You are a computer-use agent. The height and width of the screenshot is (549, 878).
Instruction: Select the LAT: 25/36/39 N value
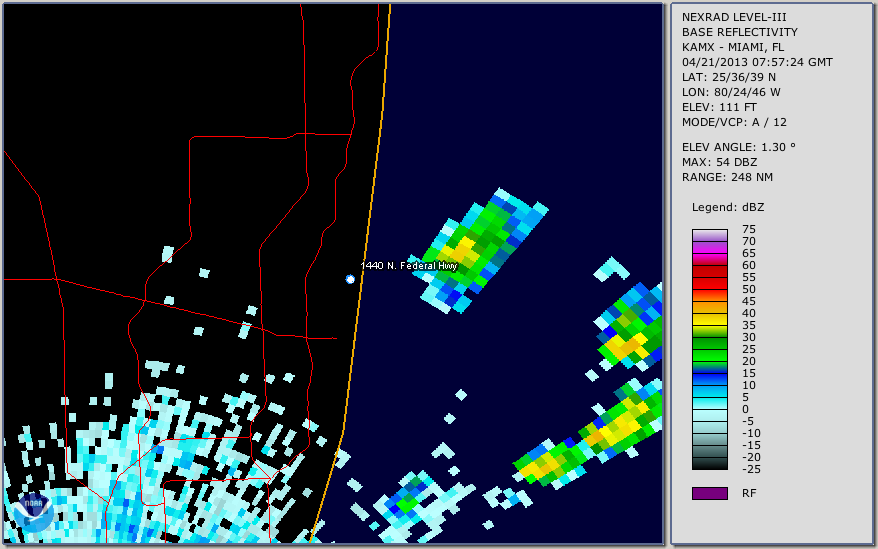(x=728, y=77)
